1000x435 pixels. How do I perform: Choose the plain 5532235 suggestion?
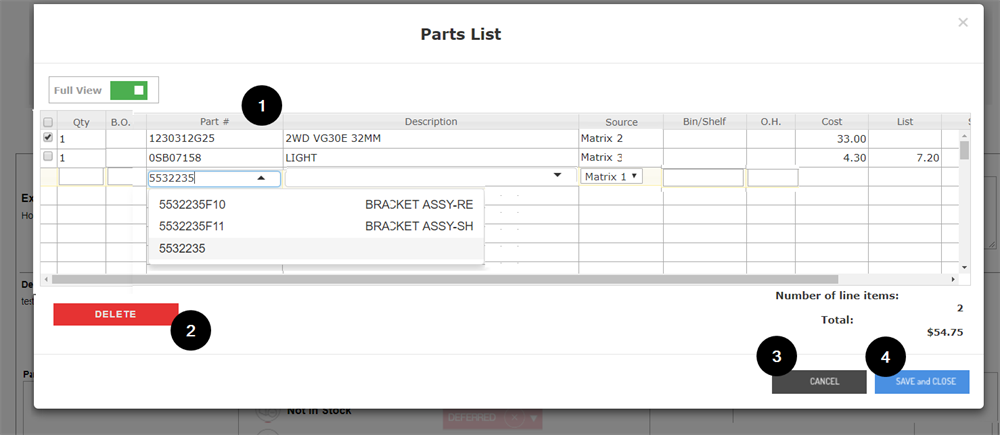pyautogui.click(x=316, y=249)
